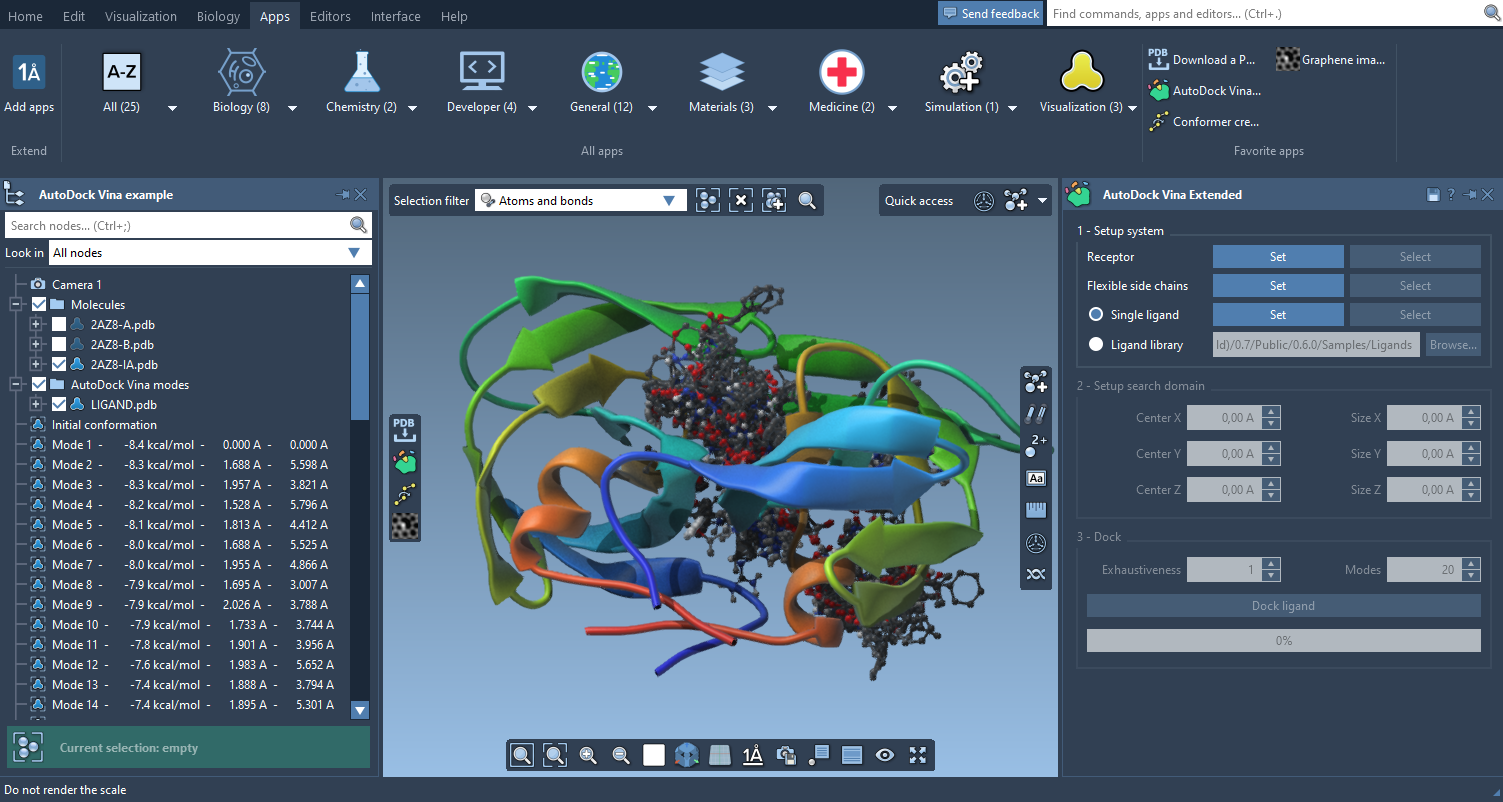Toggle the eye visibility icon in bottom toolbar
Image resolution: width=1503 pixels, height=802 pixels.
tap(884, 755)
